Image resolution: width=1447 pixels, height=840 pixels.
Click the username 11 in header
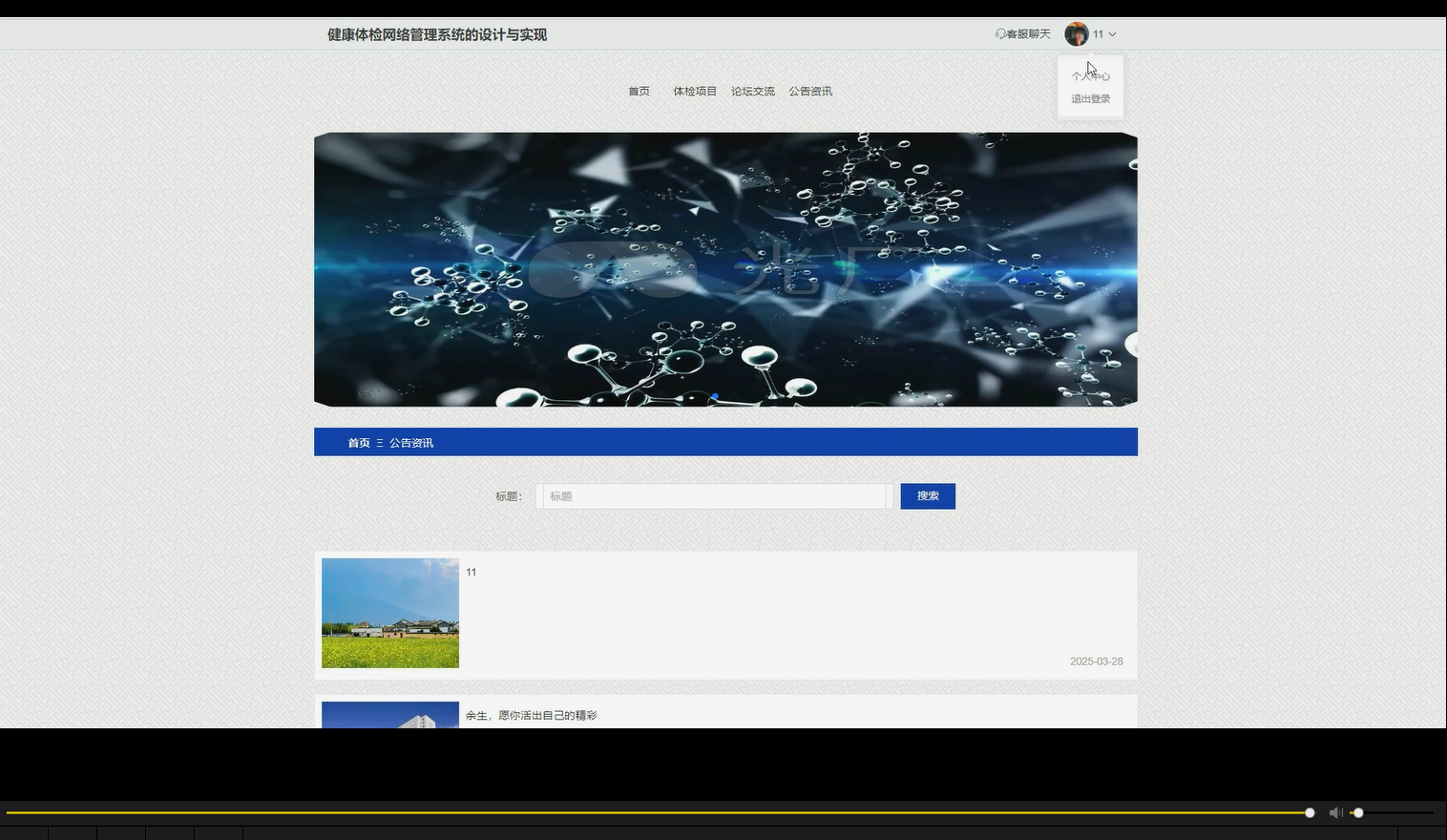[1098, 34]
